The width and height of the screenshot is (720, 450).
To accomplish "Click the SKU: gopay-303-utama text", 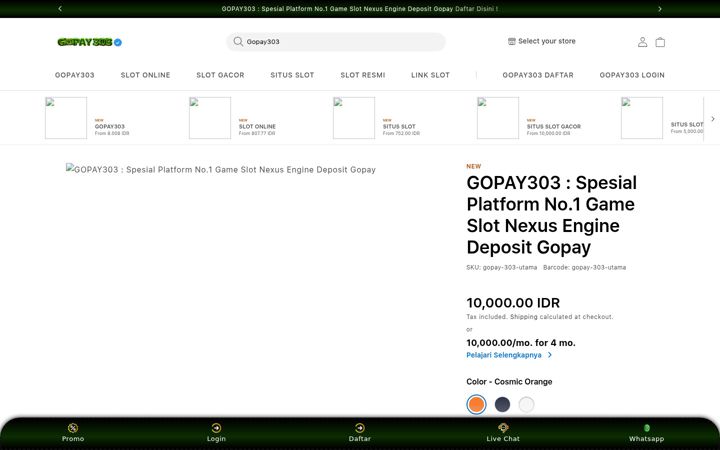I will [x=501, y=267].
